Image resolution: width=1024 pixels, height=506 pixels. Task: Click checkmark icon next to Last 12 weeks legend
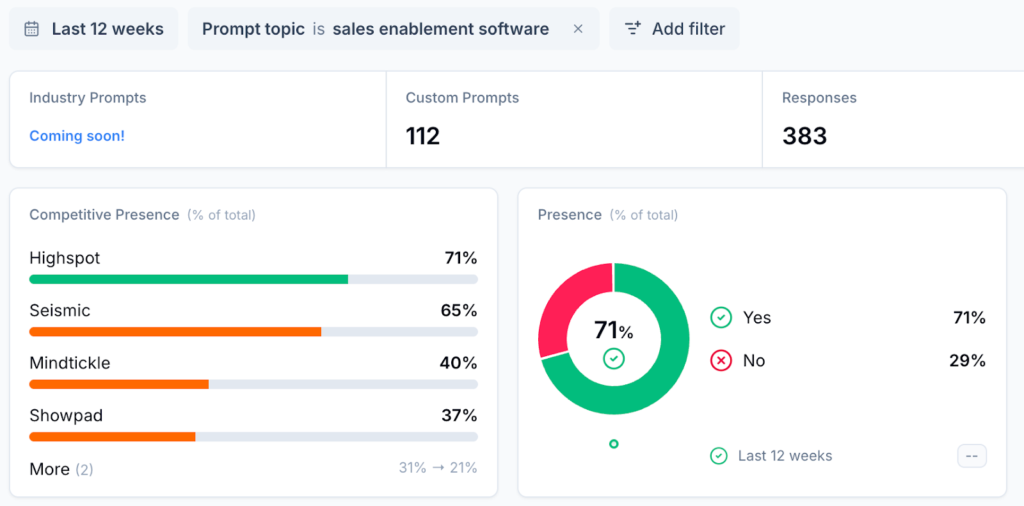(719, 456)
